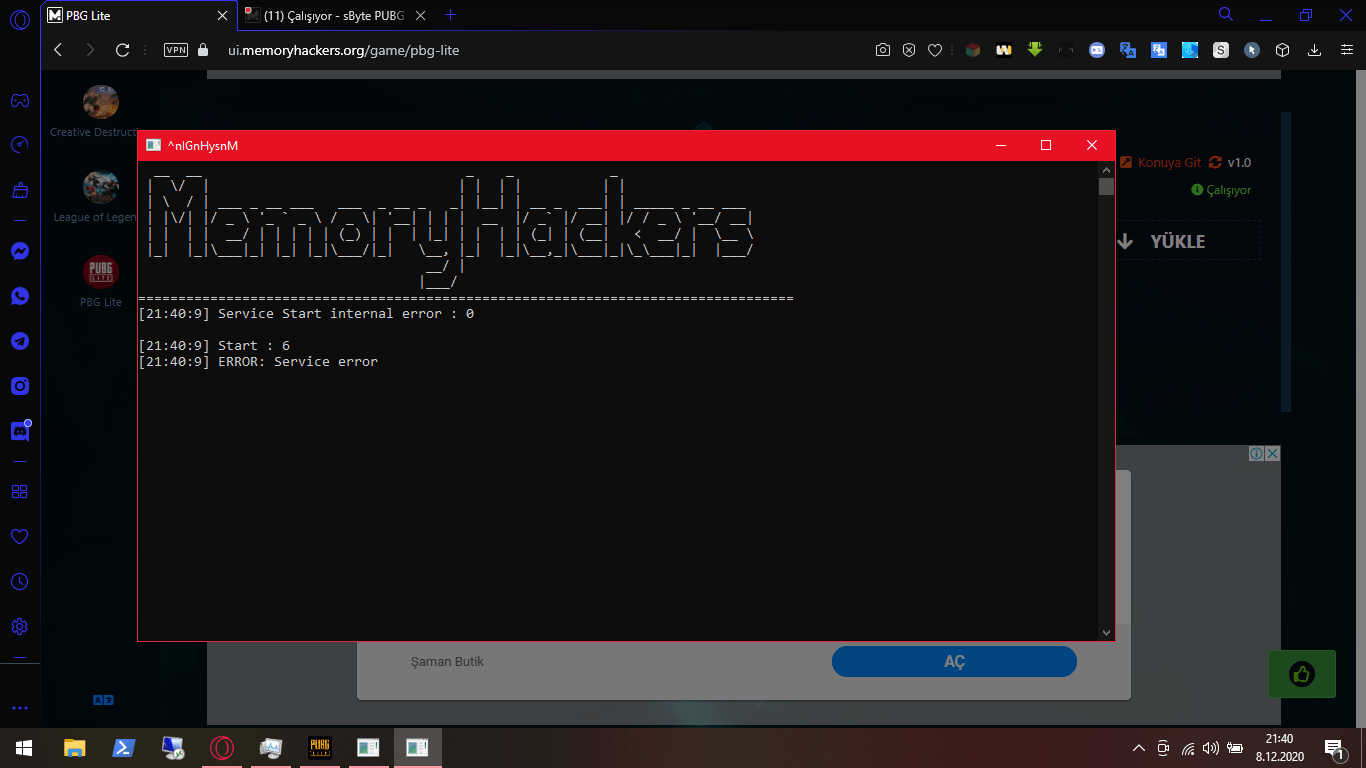This screenshot has width=1366, height=768.
Task: Click the blue AÇ ad button
Action: tap(954, 662)
